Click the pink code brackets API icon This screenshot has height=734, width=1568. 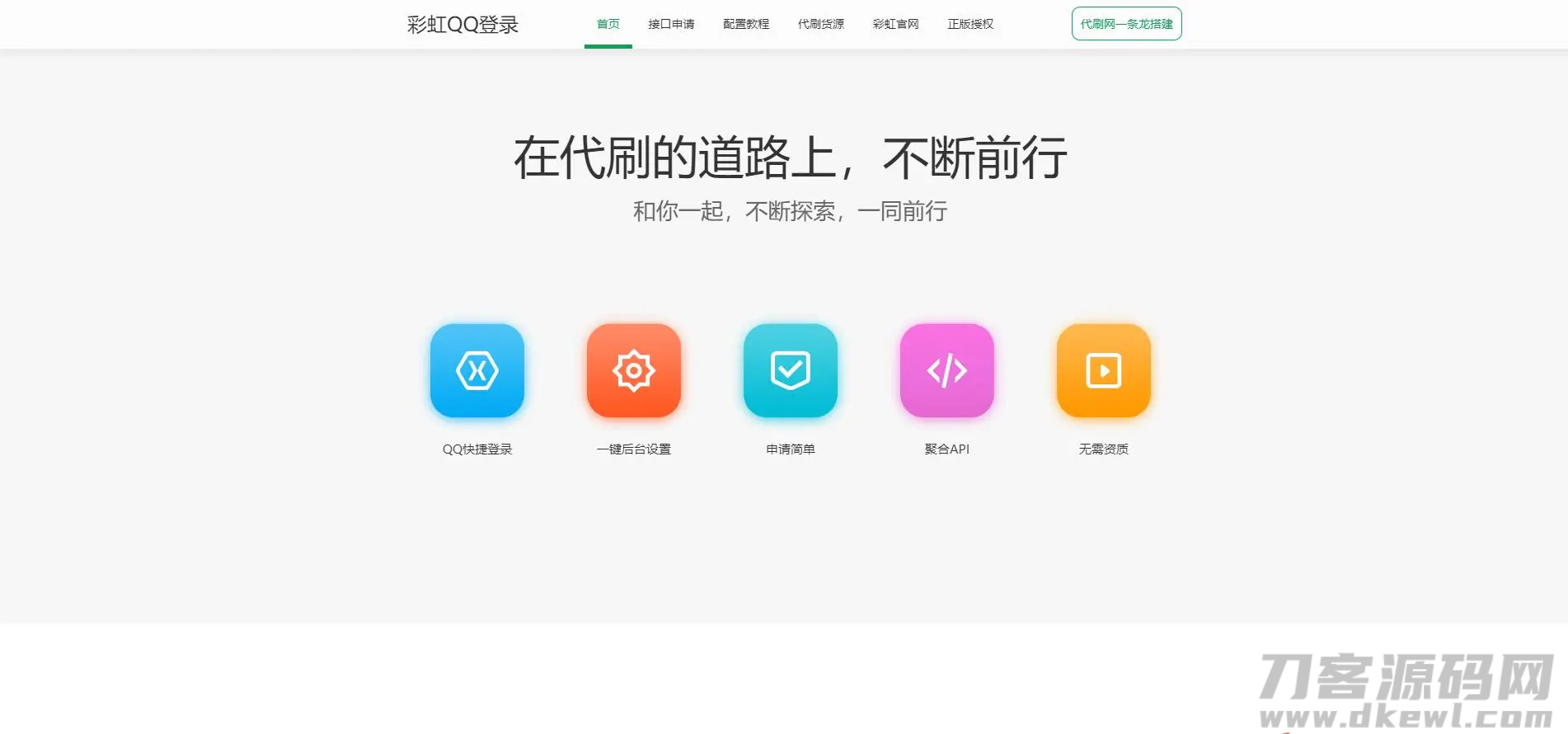pos(946,370)
